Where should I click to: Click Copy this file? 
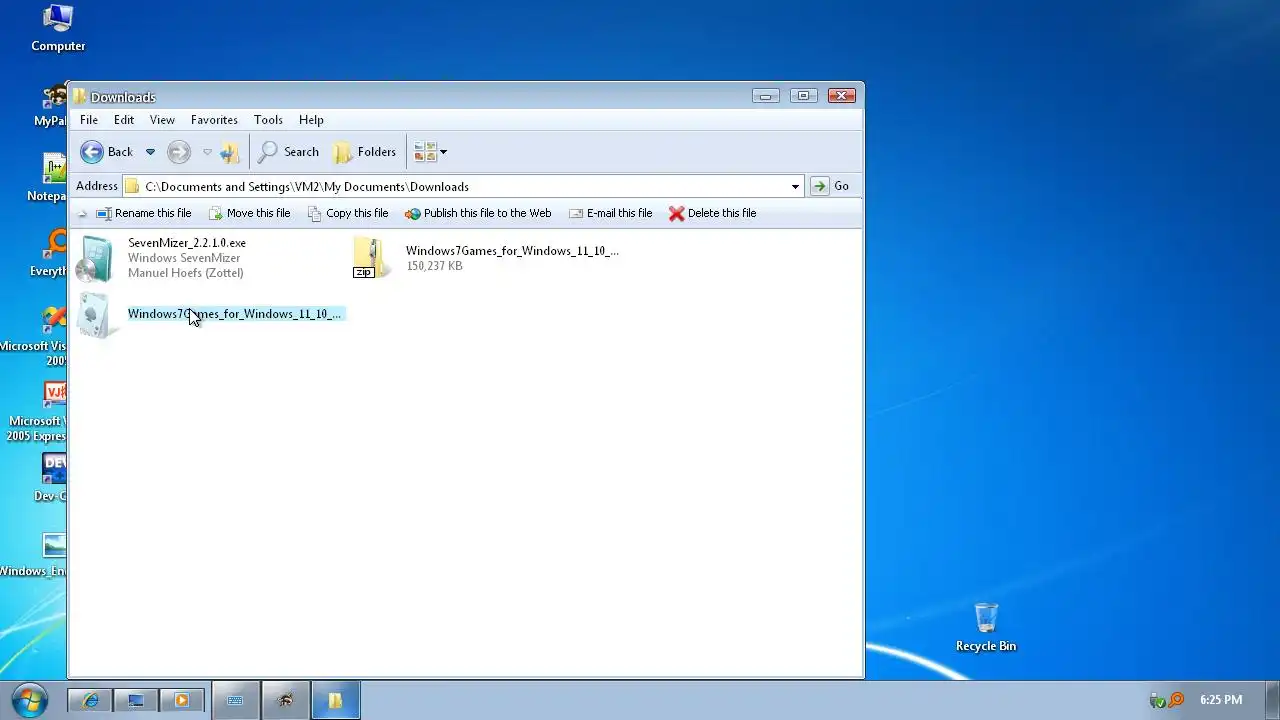tap(348, 213)
